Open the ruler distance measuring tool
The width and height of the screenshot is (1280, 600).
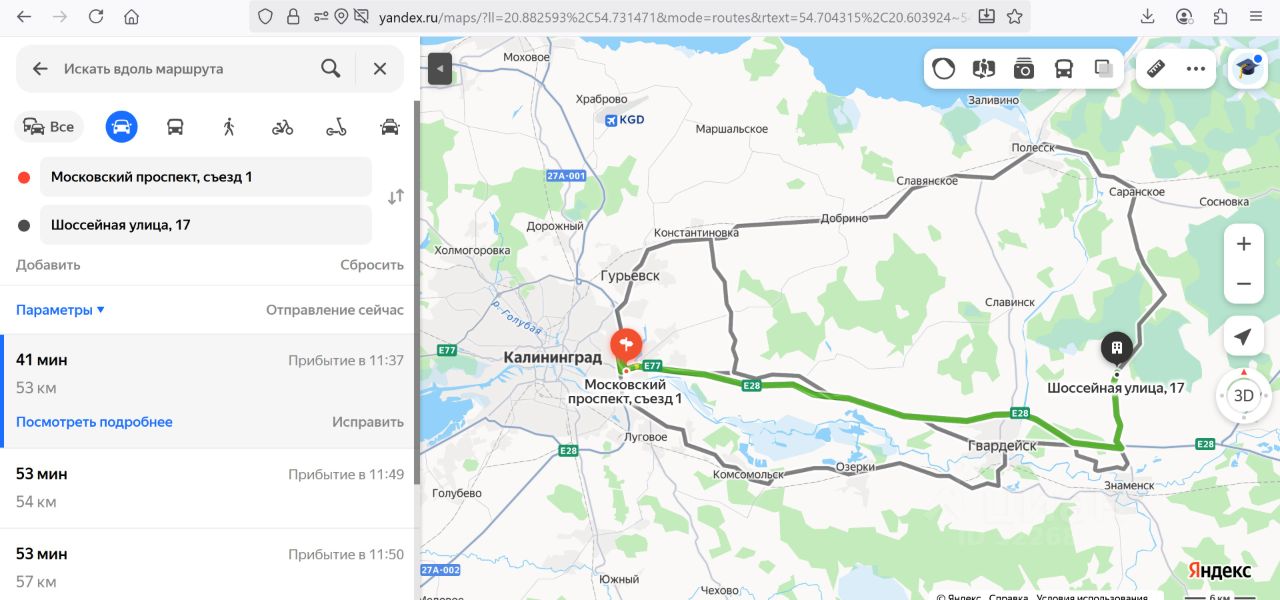1156,68
